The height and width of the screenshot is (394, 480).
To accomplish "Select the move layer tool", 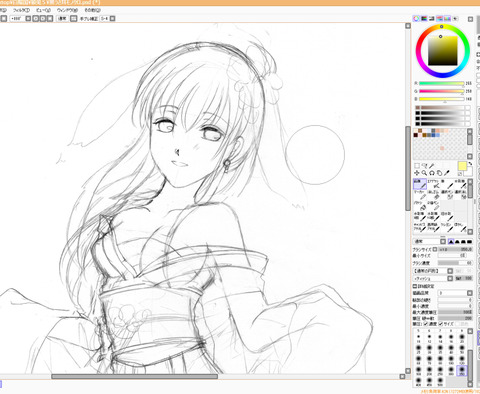I will [417, 173].
